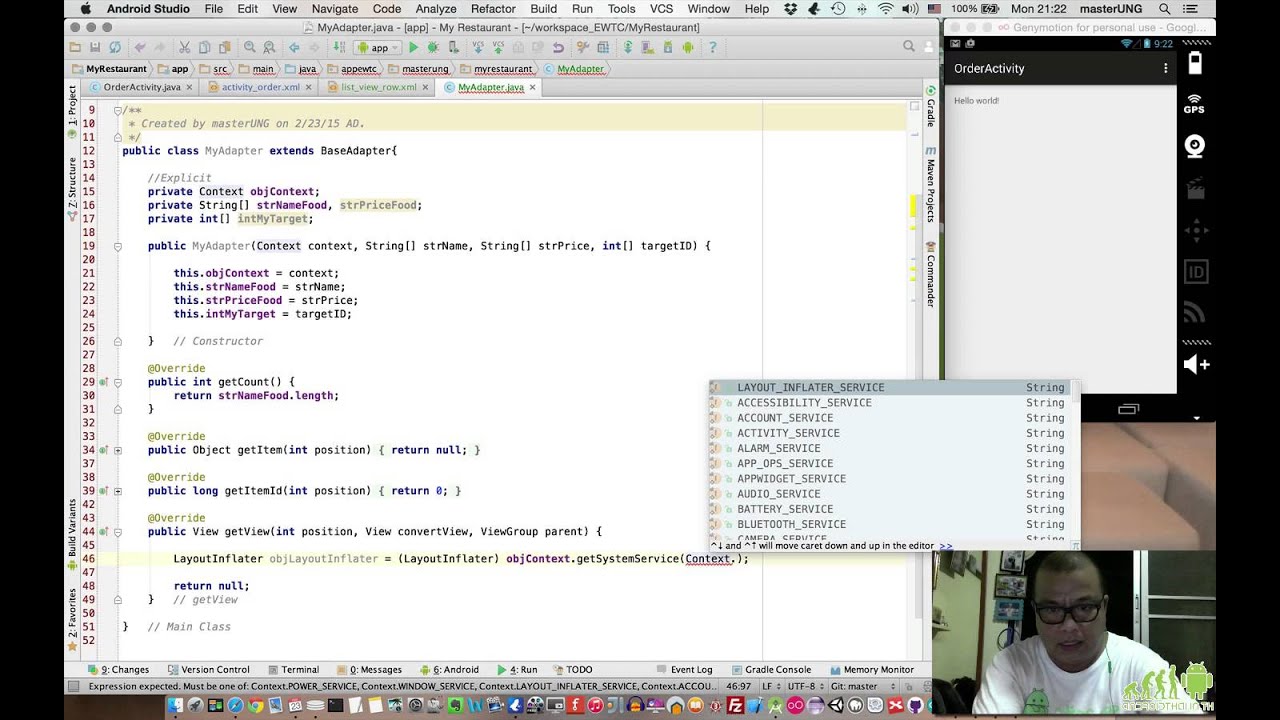Click the Copy toolbar icon

click(204, 47)
